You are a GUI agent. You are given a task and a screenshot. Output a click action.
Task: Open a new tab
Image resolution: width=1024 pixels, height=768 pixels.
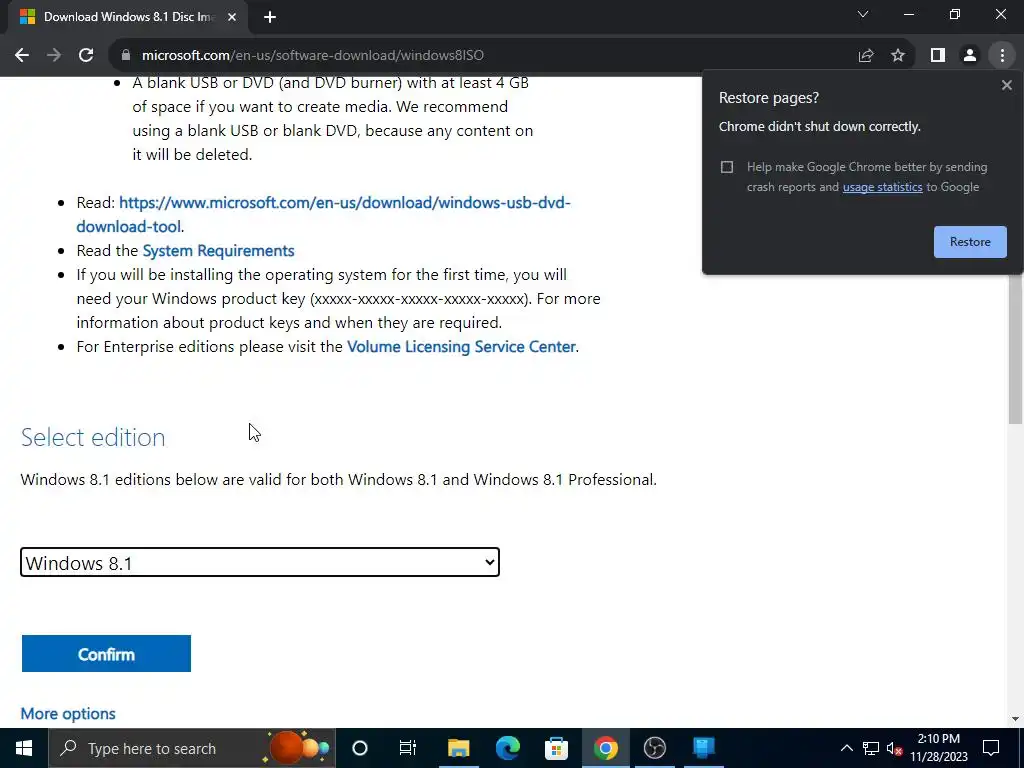(270, 18)
